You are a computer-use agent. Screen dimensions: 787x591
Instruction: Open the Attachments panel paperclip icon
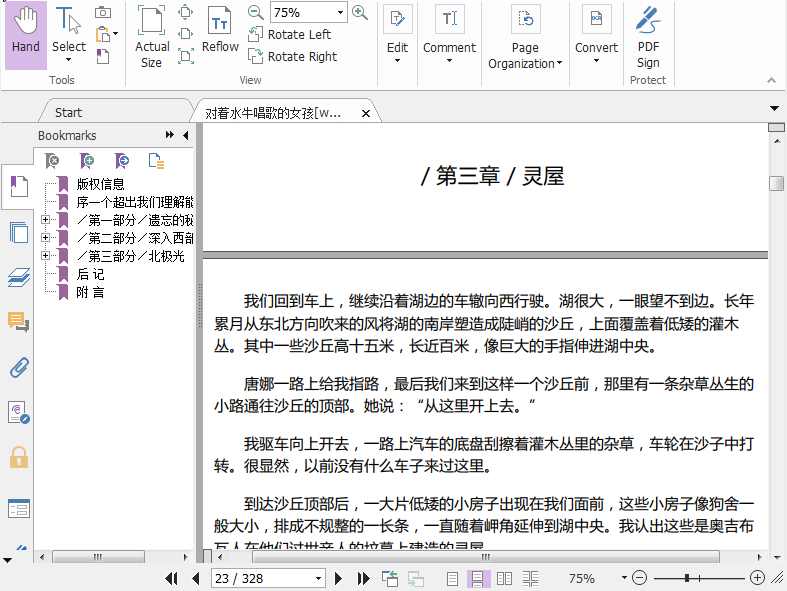[18, 367]
